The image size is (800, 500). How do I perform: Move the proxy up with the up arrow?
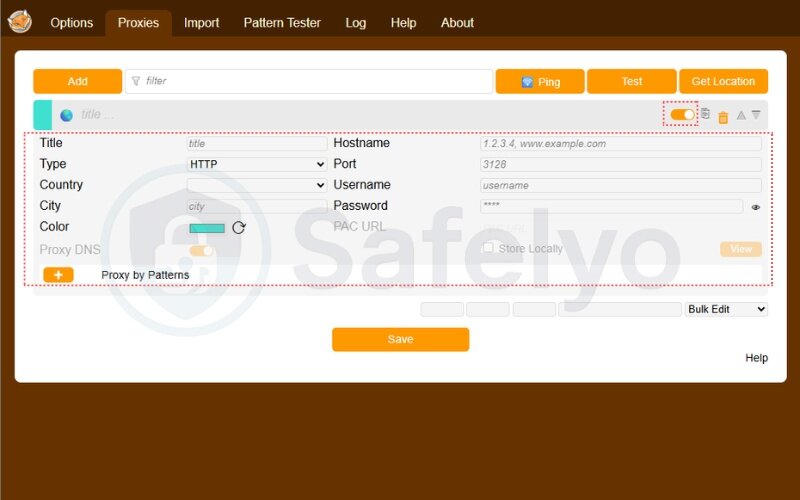(741, 115)
